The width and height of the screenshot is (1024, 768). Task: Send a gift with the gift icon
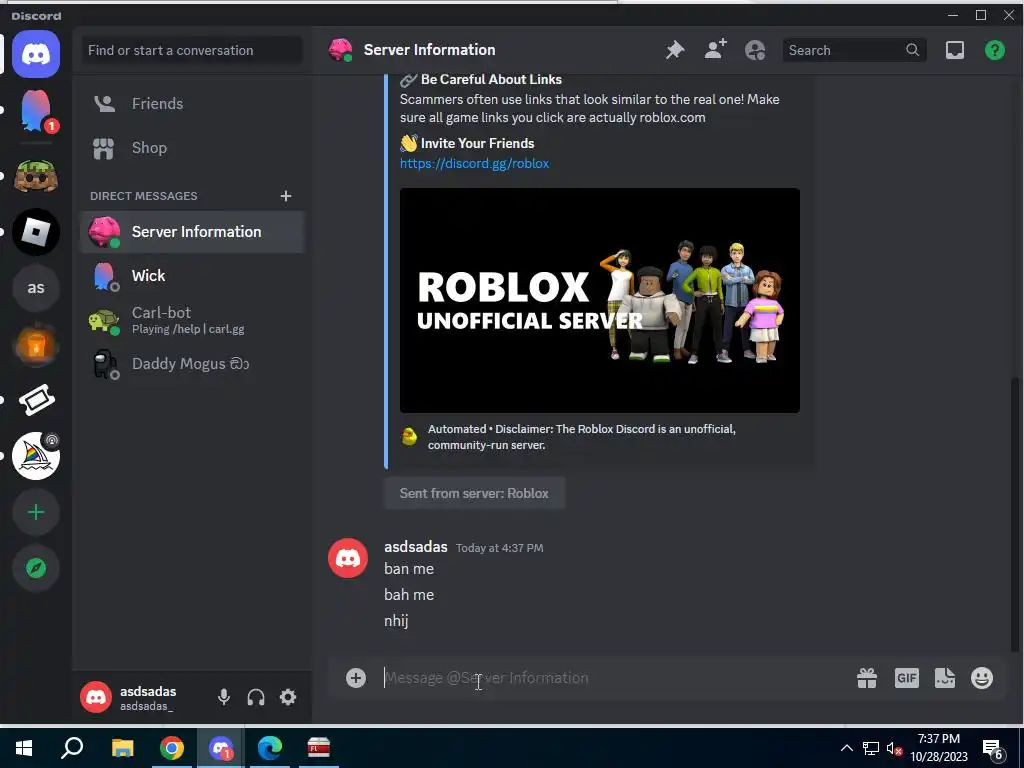(867, 678)
